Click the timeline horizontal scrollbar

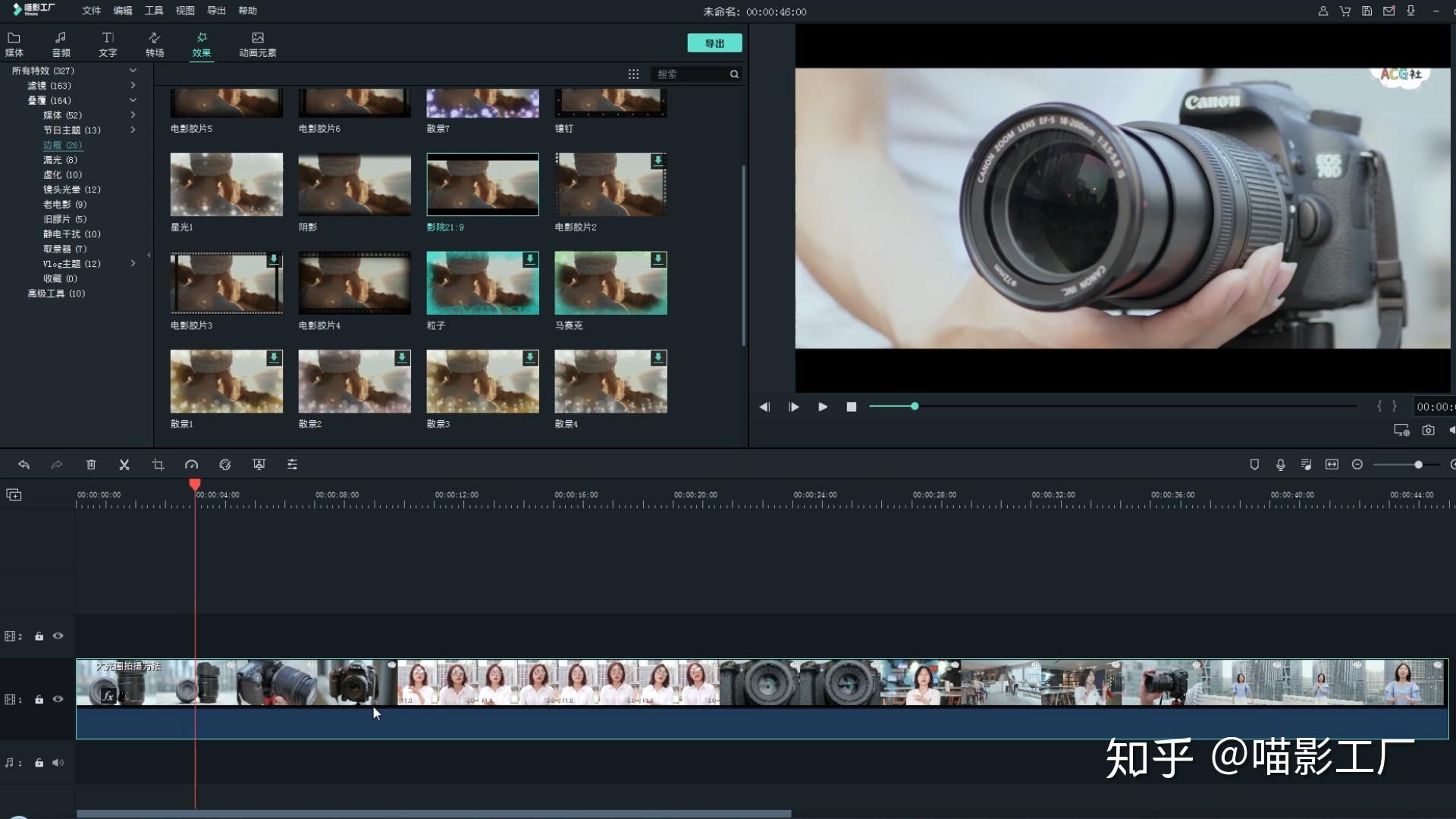pyautogui.click(x=434, y=814)
